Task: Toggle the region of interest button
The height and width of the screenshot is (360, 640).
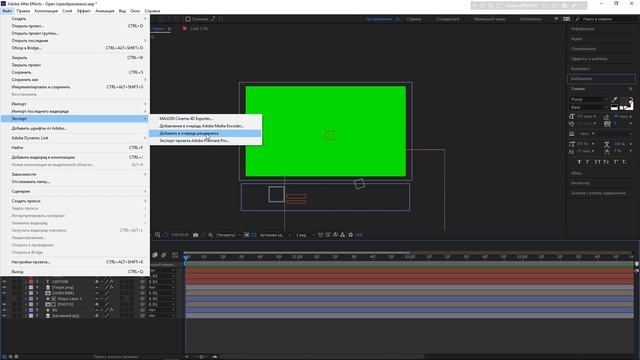Action: pyautogui.click(x=247, y=235)
